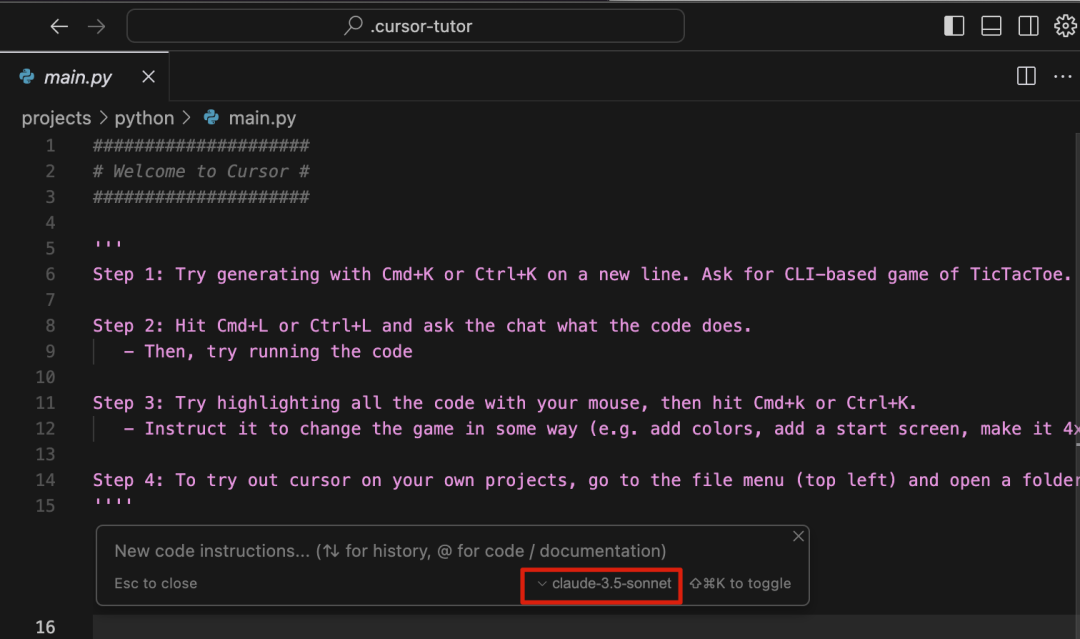
Task: Open the settings gear
Action: pyautogui.click(x=1066, y=26)
